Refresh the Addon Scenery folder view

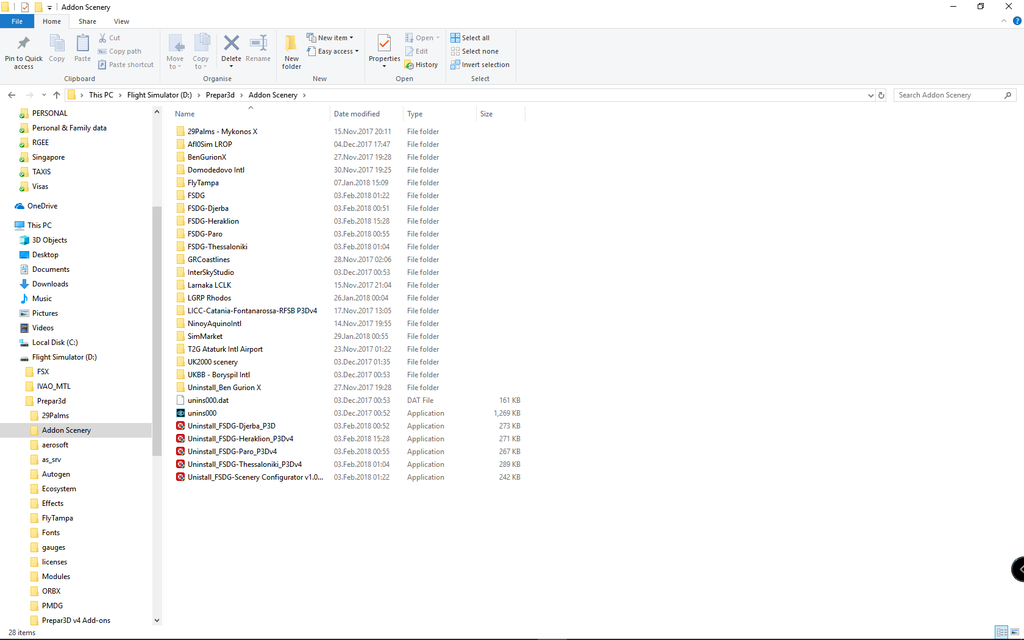pyautogui.click(x=881, y=95)
